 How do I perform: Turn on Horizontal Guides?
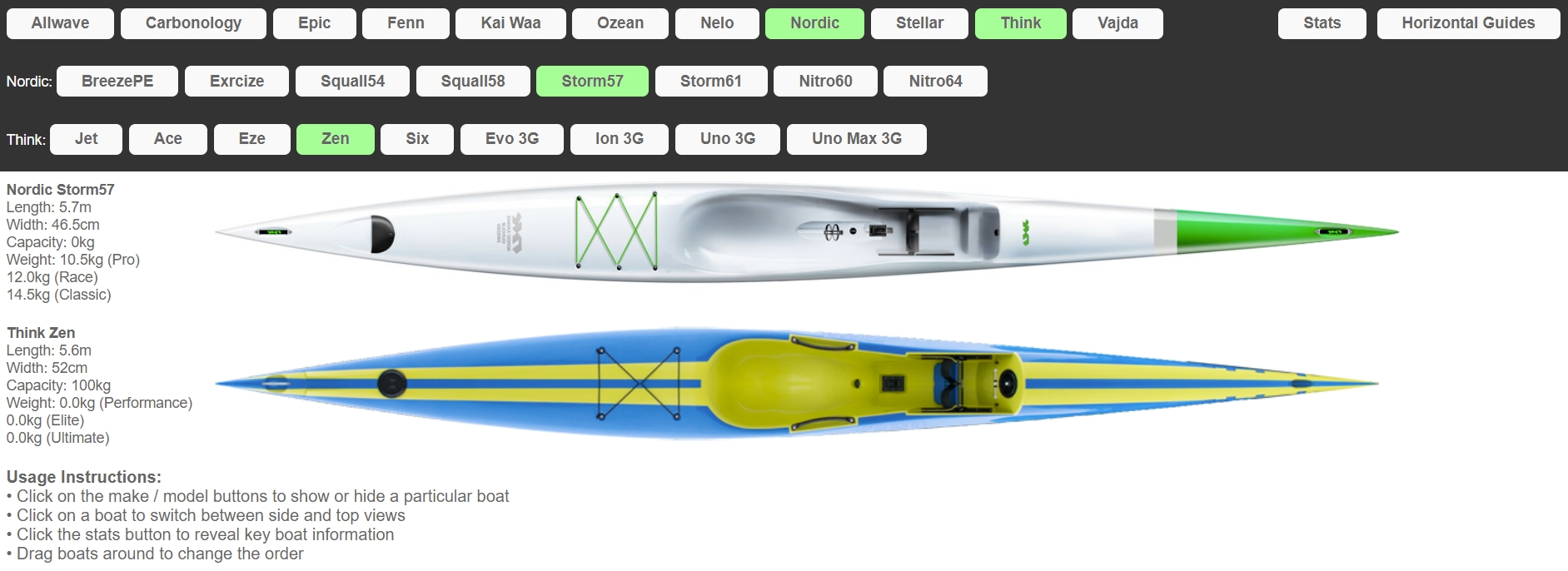1468,23
